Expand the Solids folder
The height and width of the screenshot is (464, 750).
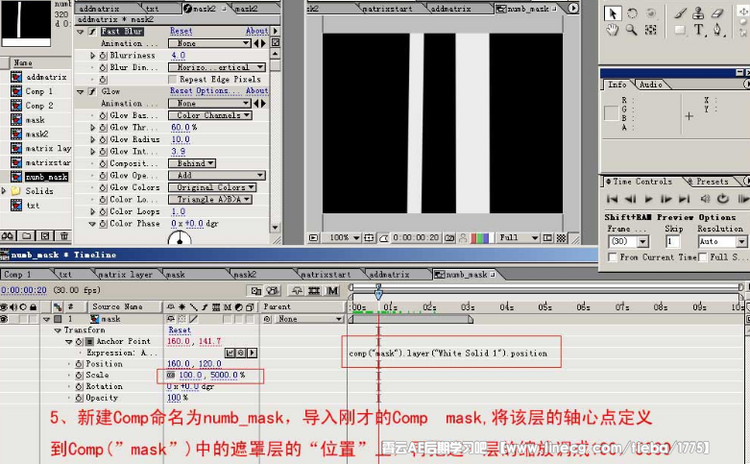4,191
